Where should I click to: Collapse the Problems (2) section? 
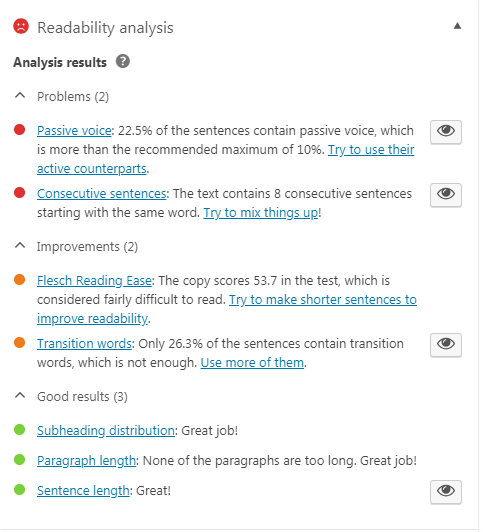[20, 96]
